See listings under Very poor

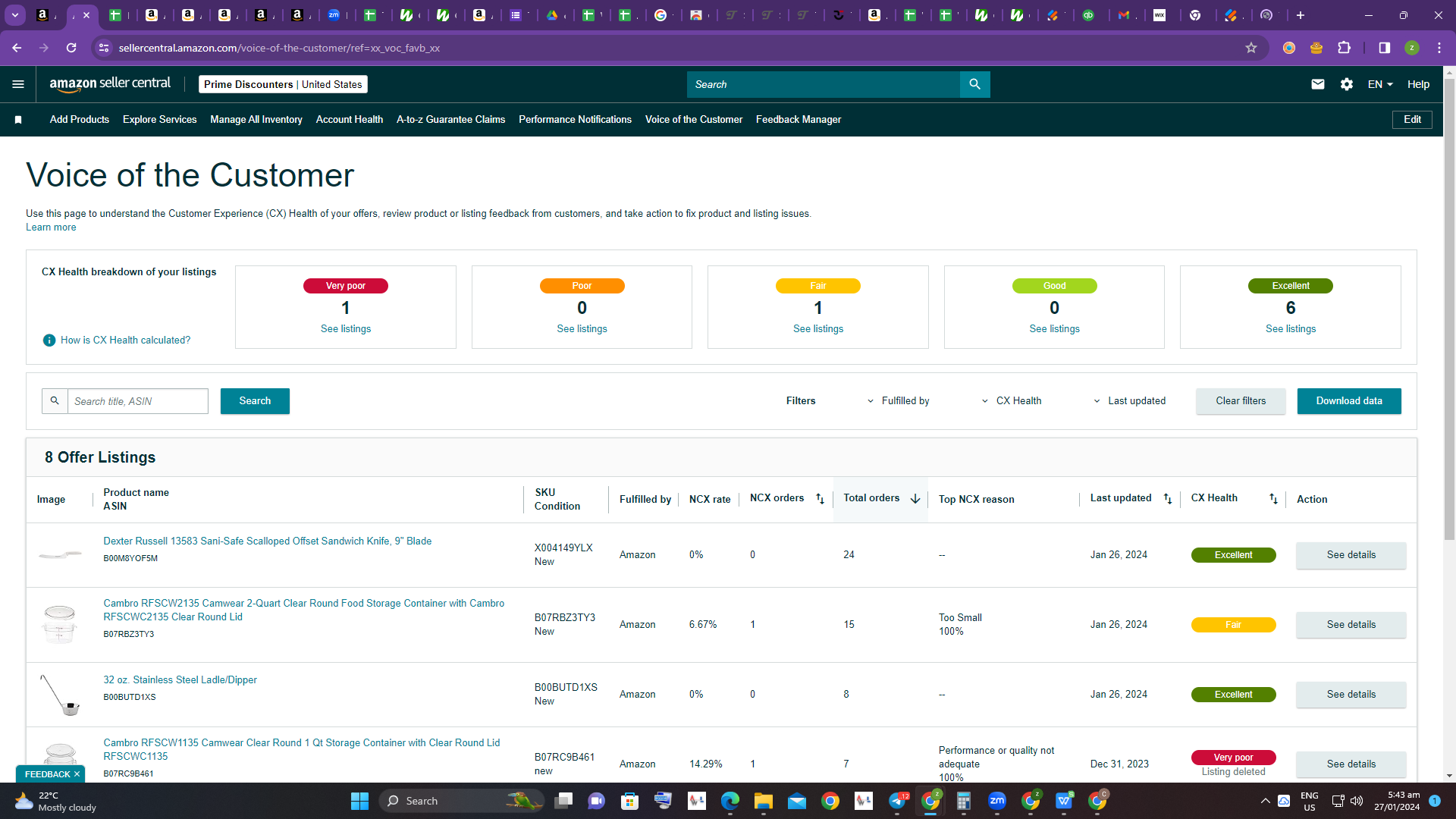pos(346,329)
